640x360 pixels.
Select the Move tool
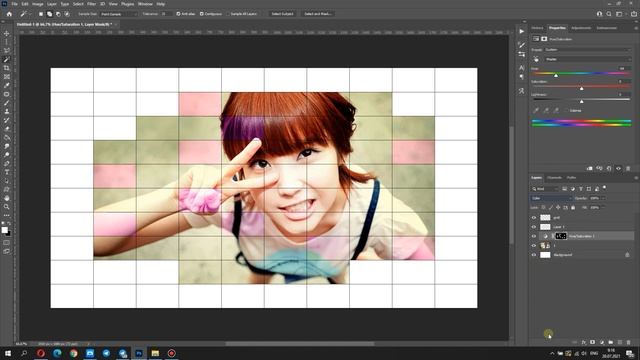[x=7, y=33]
